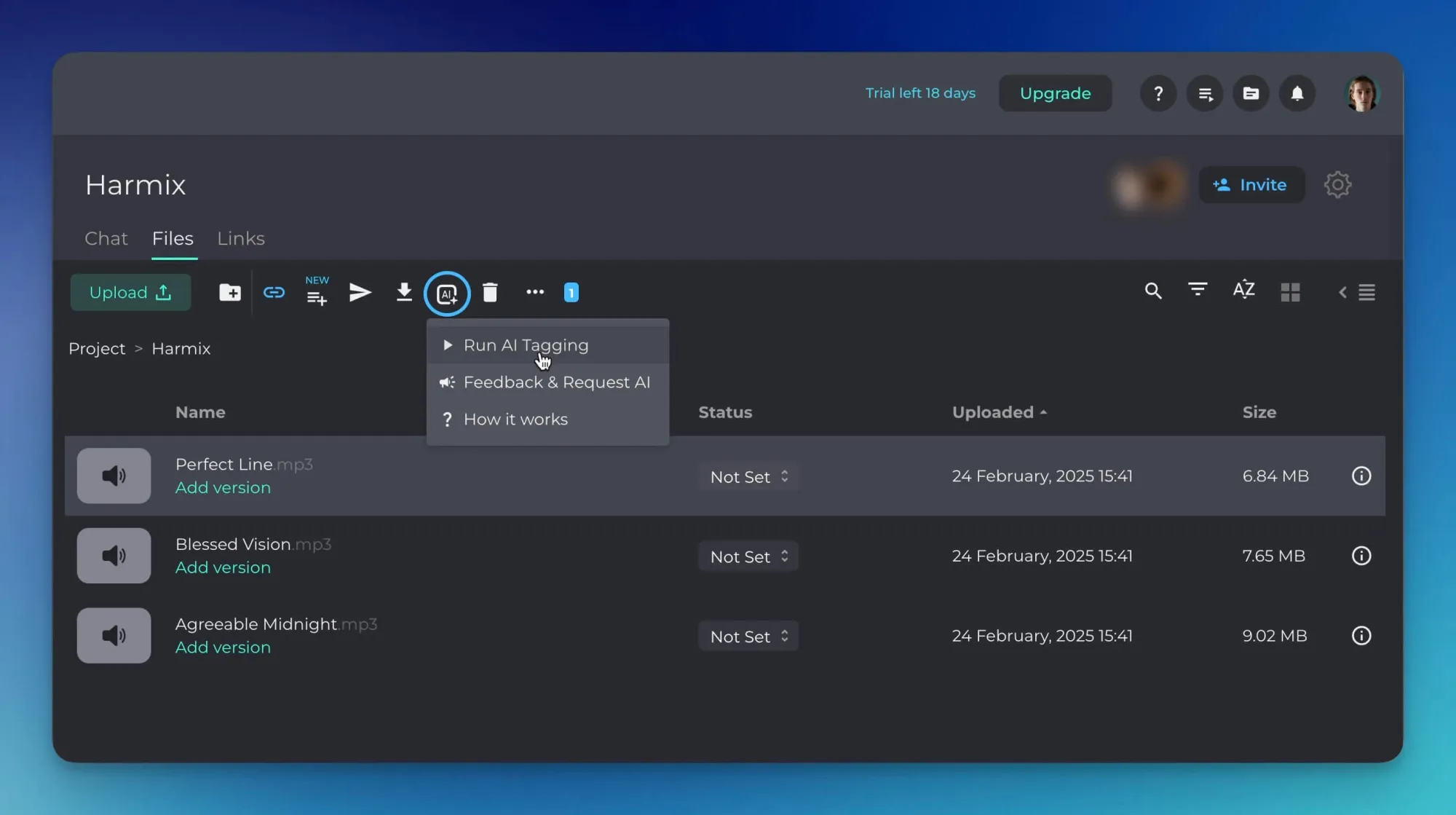Viewport: 1456px width, 815px height.
Task: Open the Blessed Vision status dropdown
Action: [748, 556]
